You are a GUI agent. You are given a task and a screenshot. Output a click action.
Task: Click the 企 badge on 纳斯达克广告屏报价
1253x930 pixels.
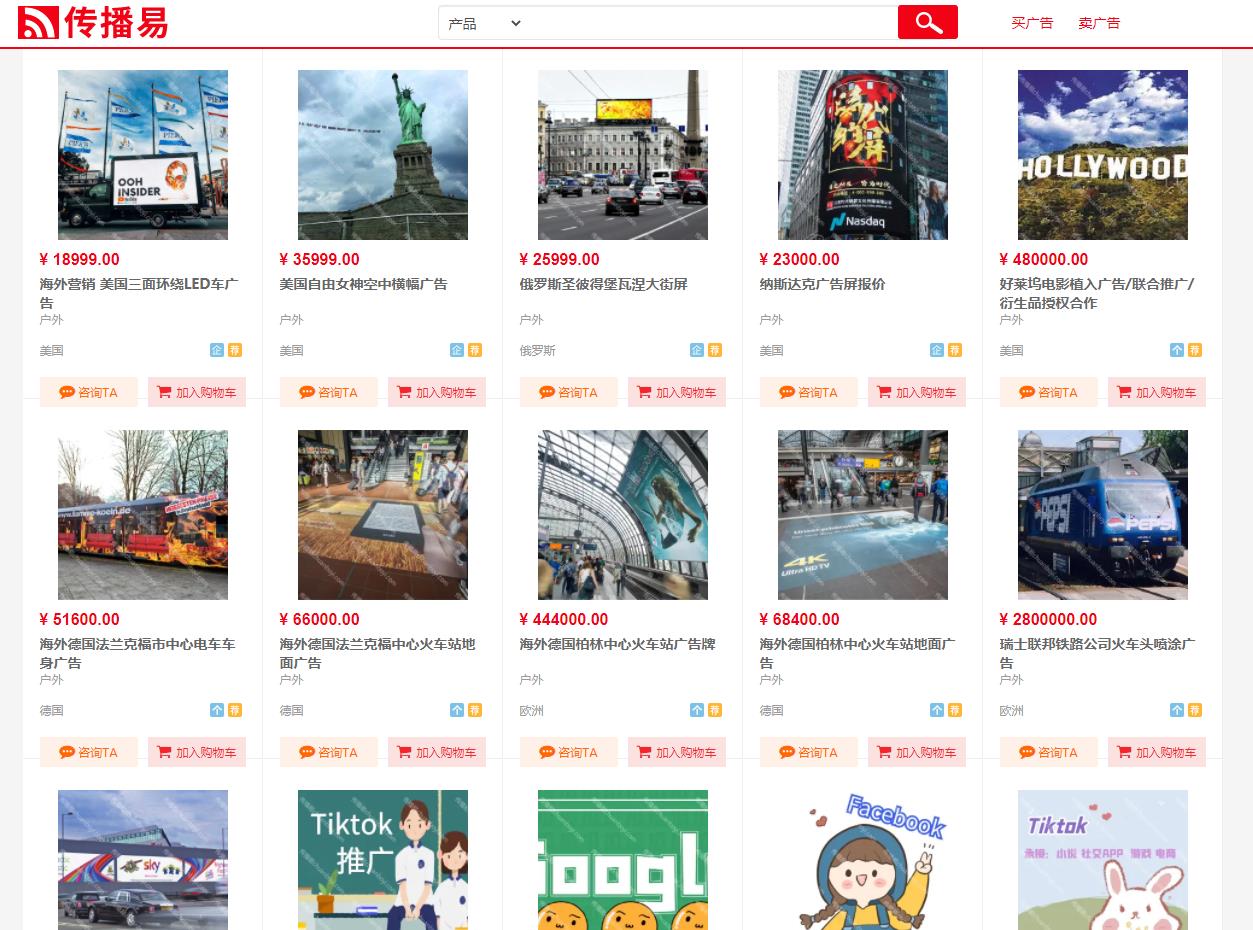coord(937,350)
